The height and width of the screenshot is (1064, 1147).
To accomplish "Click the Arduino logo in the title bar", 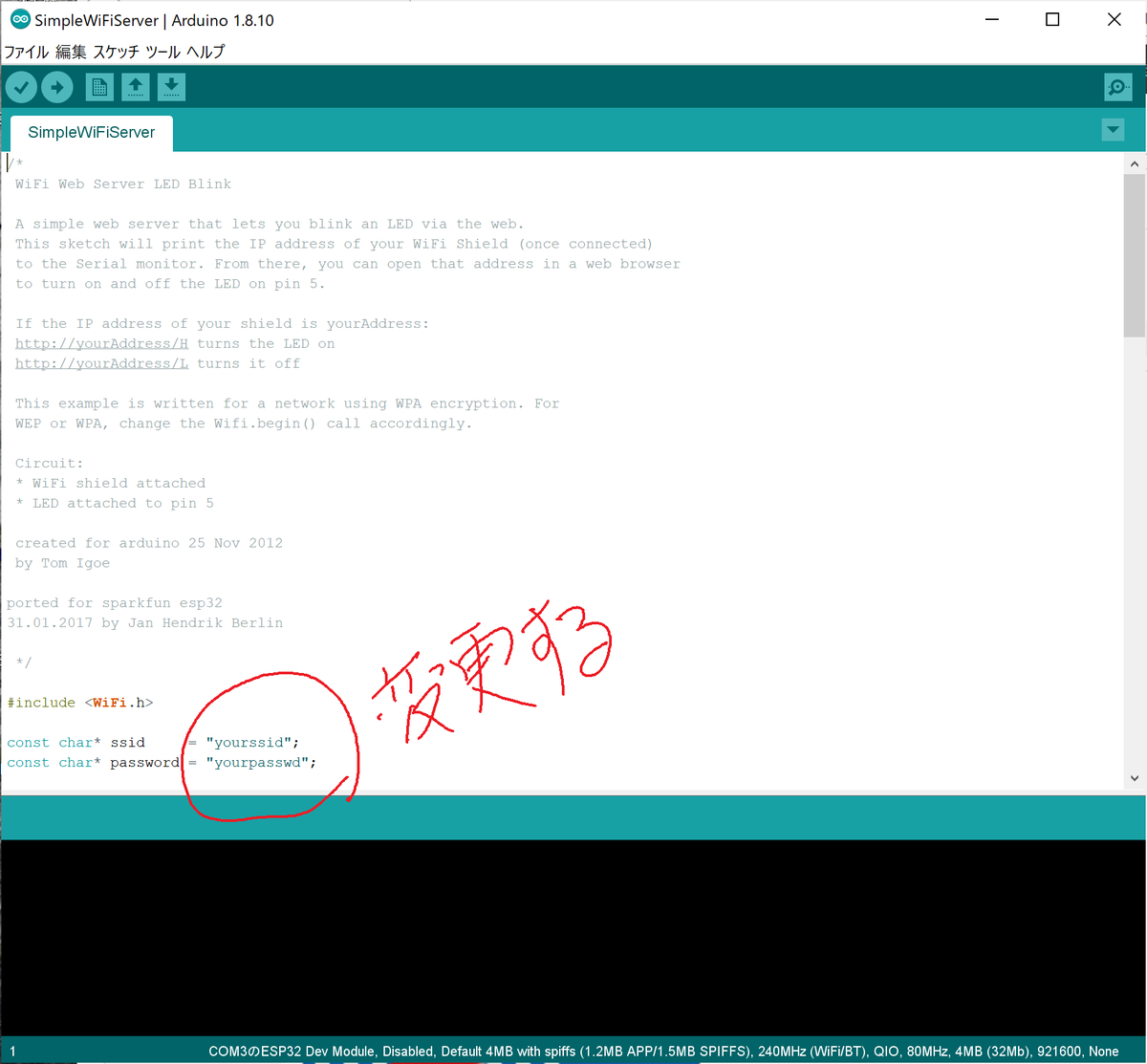I will point(21,18).
